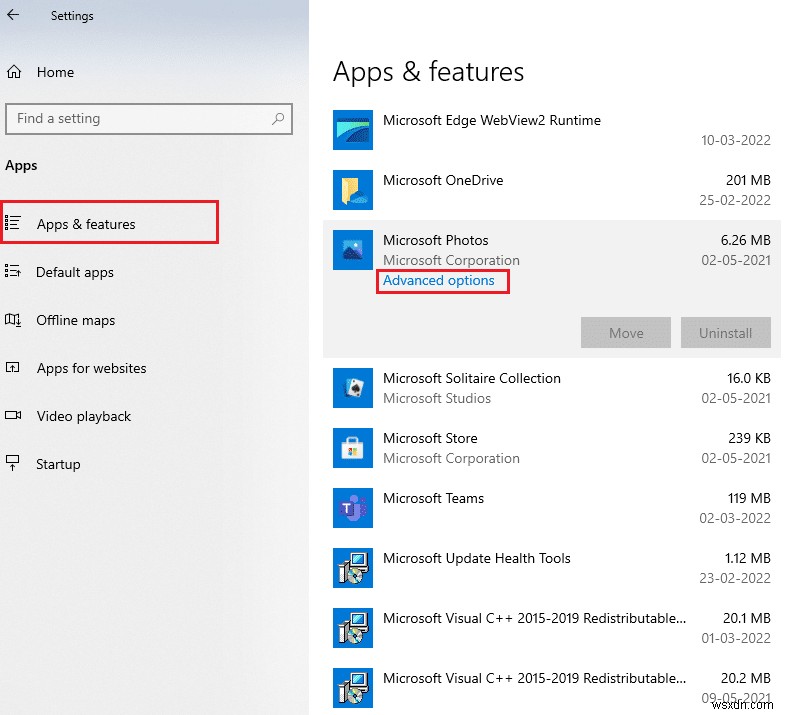785x715 pixels.
Task: Open Apps for websites settings
Action: [92, 369]
